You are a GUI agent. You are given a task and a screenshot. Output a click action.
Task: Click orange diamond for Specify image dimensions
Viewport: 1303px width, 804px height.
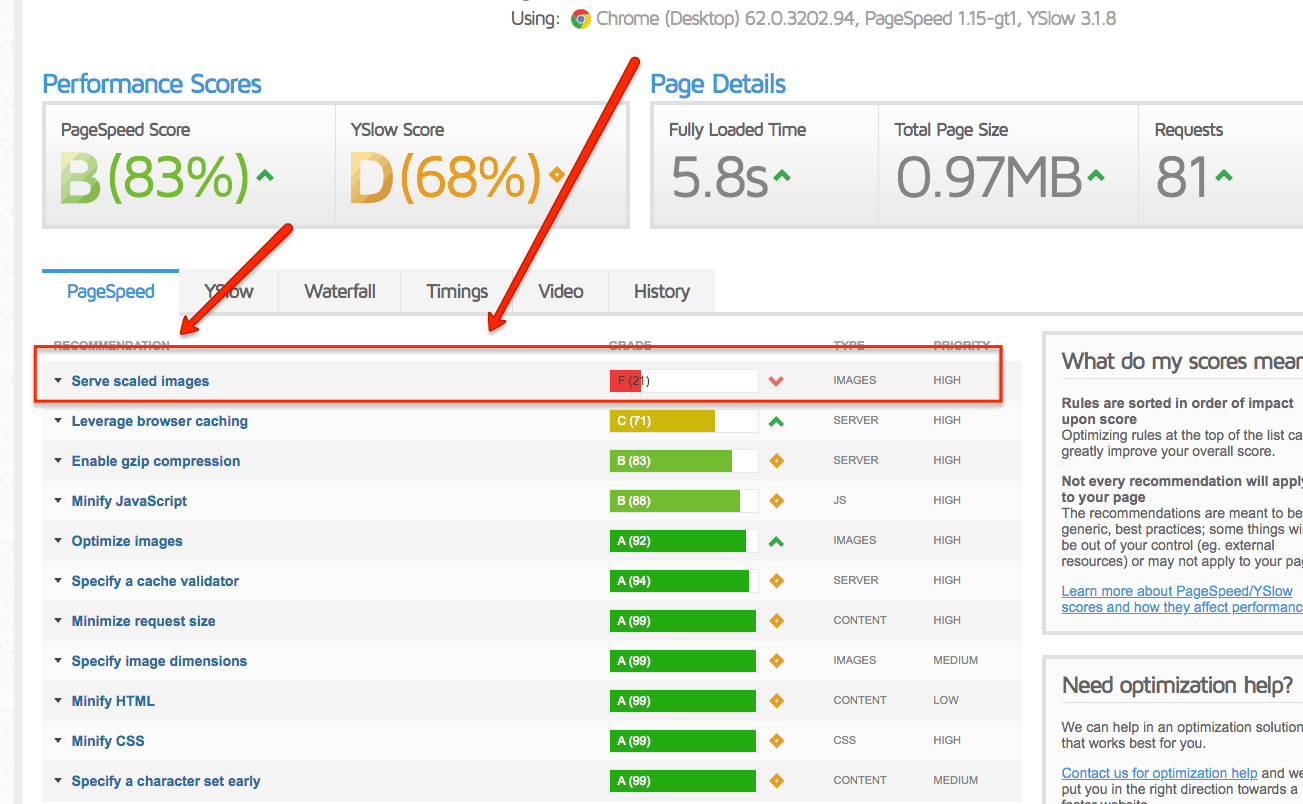(776, 661)
